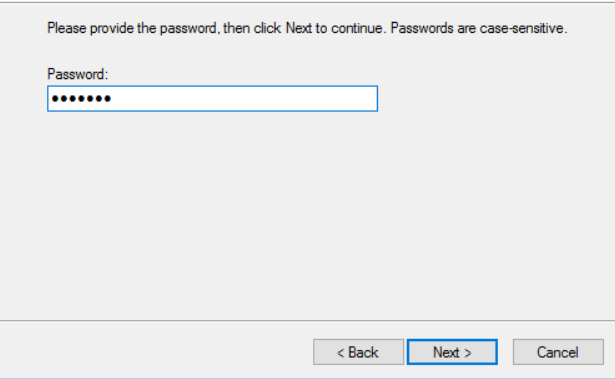Abort installation with the Cancel button

[x=558, y=352]
